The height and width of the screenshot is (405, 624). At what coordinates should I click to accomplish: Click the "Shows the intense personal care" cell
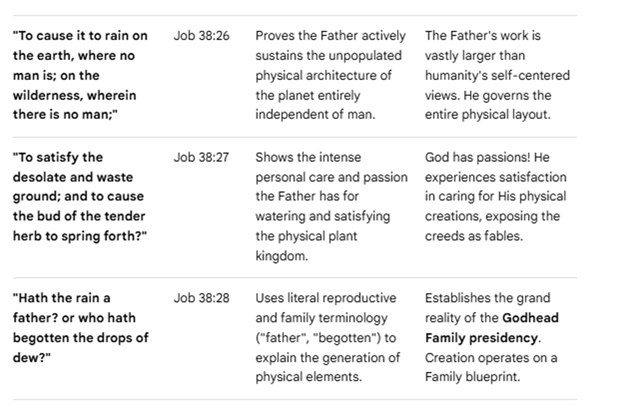(332, 206)
